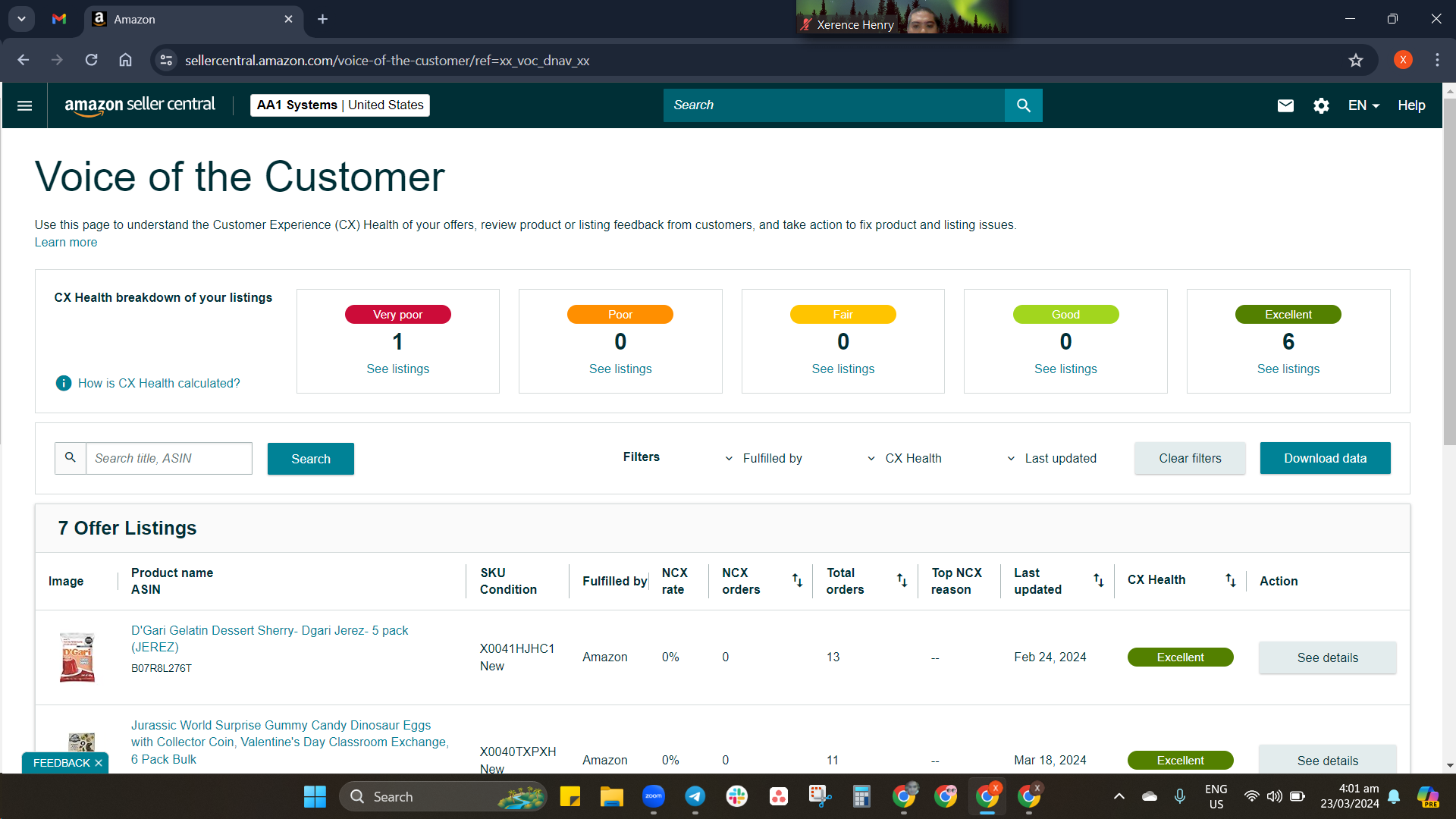Open the Seller Central hamburger menu
Screen dimensions: 1456x819
24,105
